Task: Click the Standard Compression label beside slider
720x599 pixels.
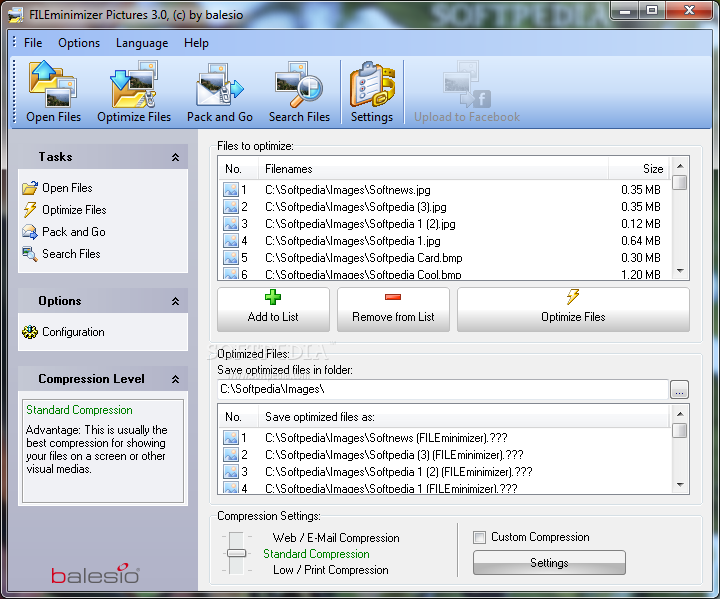Action: (316, 554)
